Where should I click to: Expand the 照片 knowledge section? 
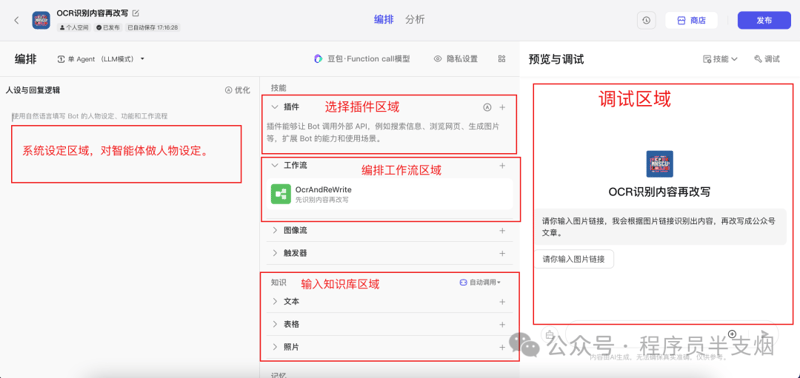click(x=275, y=347)
